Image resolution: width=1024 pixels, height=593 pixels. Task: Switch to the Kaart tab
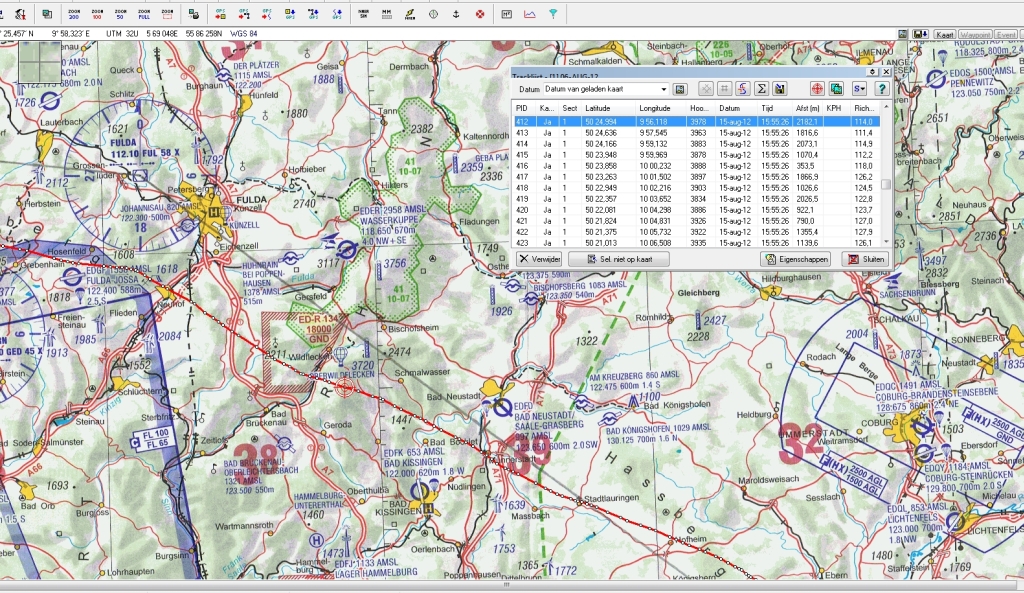(944, 34)
